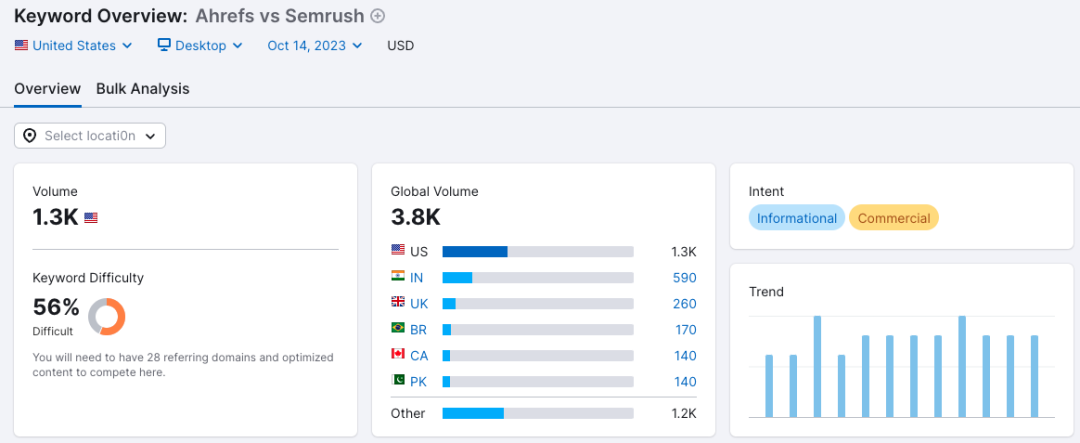Expand the Select location dropdown
The height and width of the screenshot is (443, 1080).
click(x=90, y=136)
